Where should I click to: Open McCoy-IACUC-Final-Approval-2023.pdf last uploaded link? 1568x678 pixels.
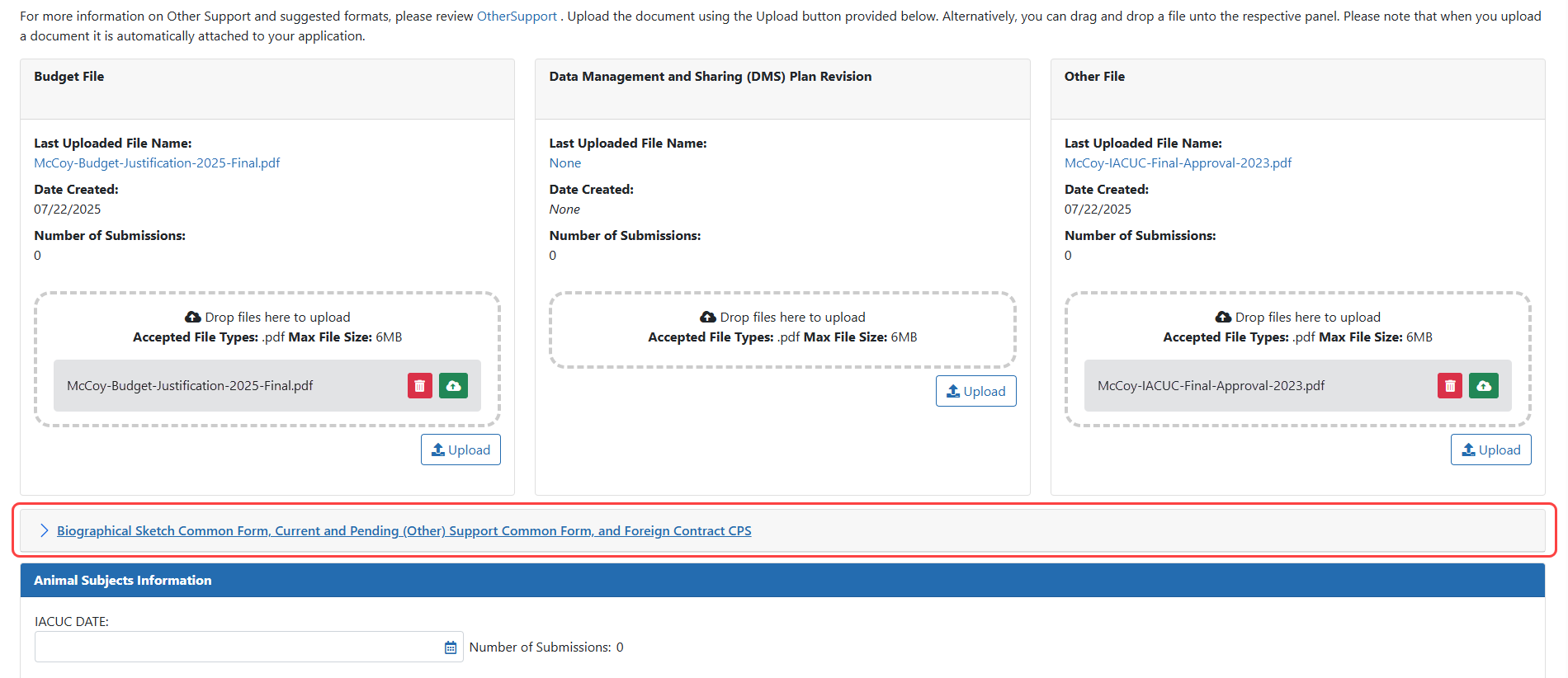pyautogui.click(x=1178, y=163)
